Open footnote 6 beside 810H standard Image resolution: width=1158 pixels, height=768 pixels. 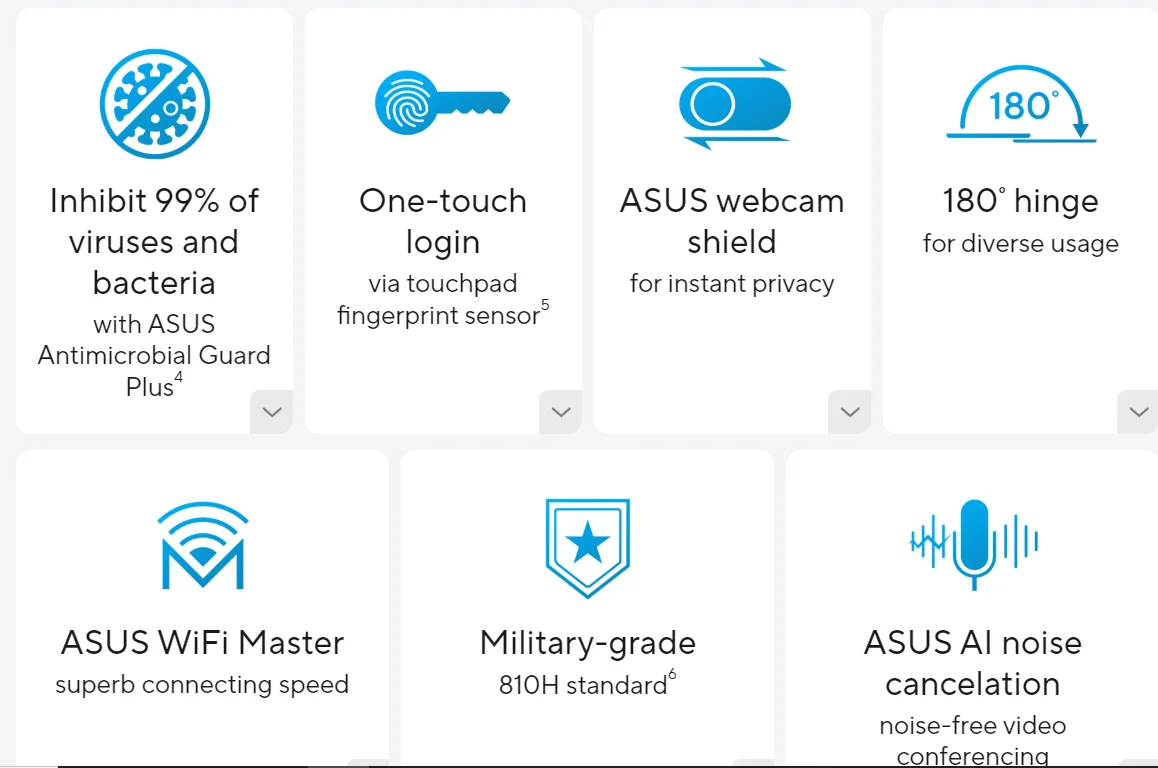[672, 675]
